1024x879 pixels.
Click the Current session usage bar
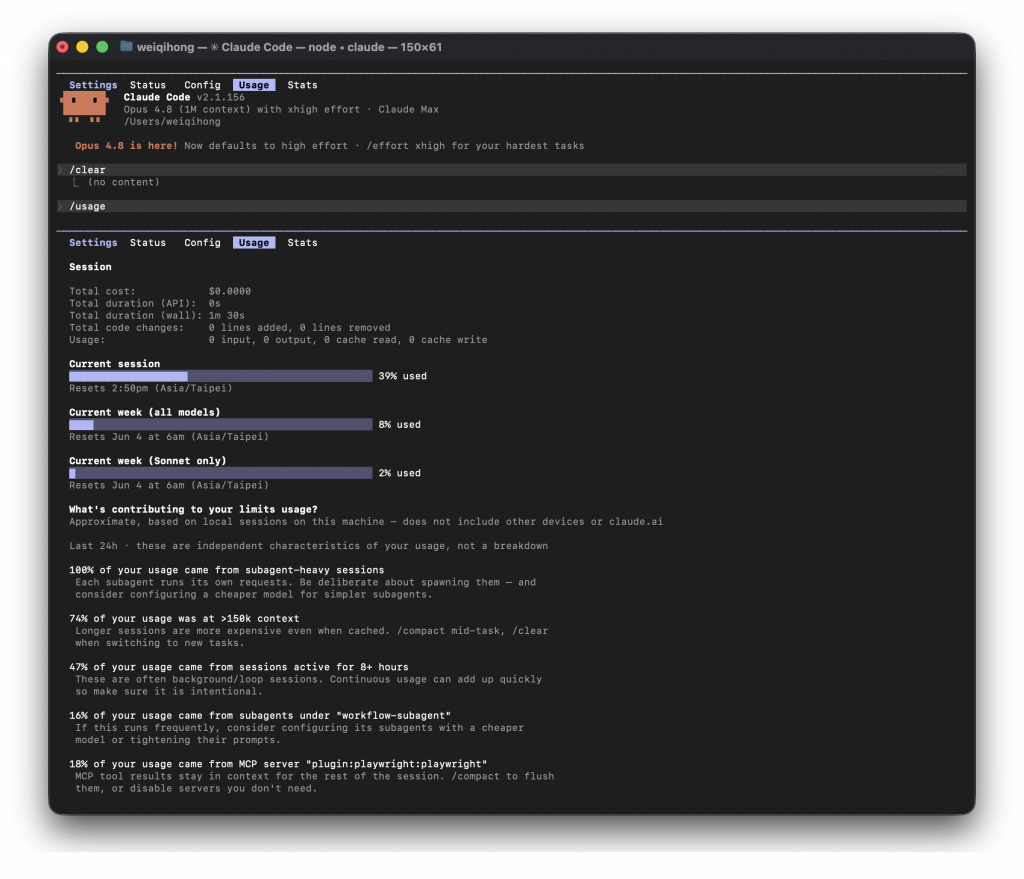click(221, 376)
